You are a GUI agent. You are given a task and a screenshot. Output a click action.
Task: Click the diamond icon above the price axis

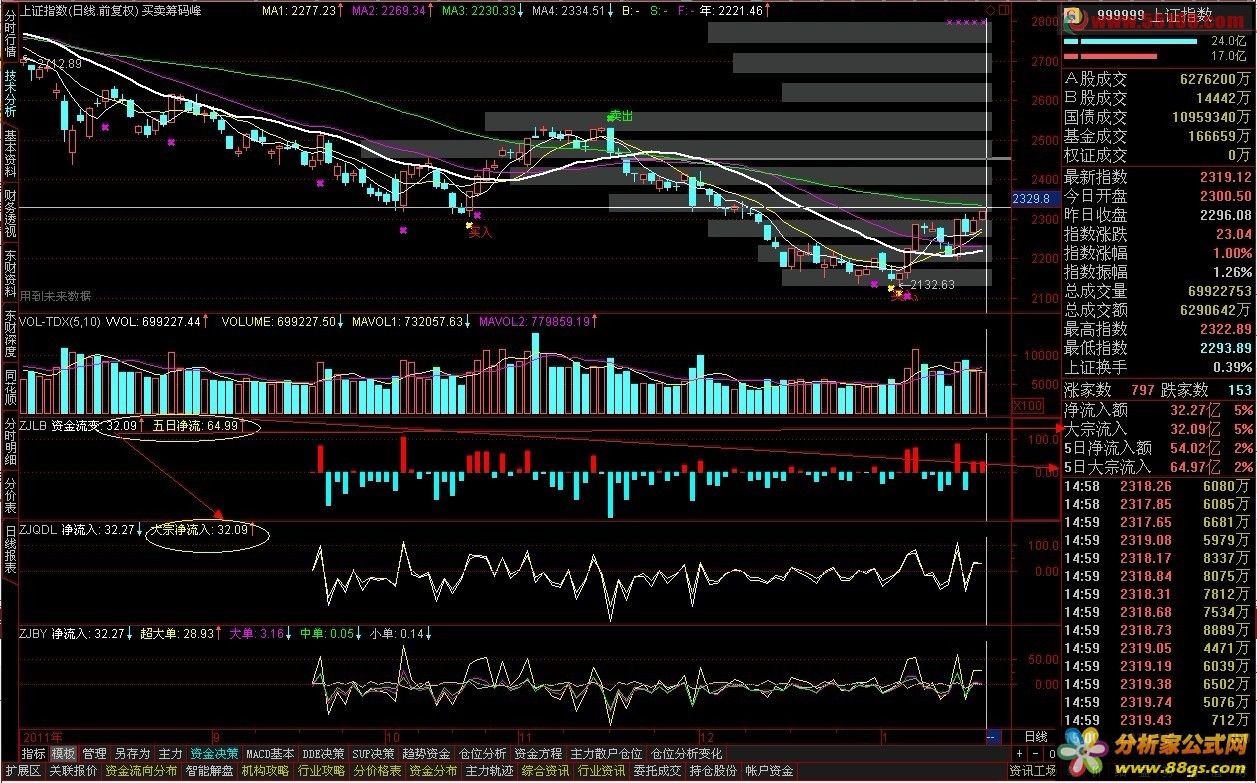tap(990, 10)
